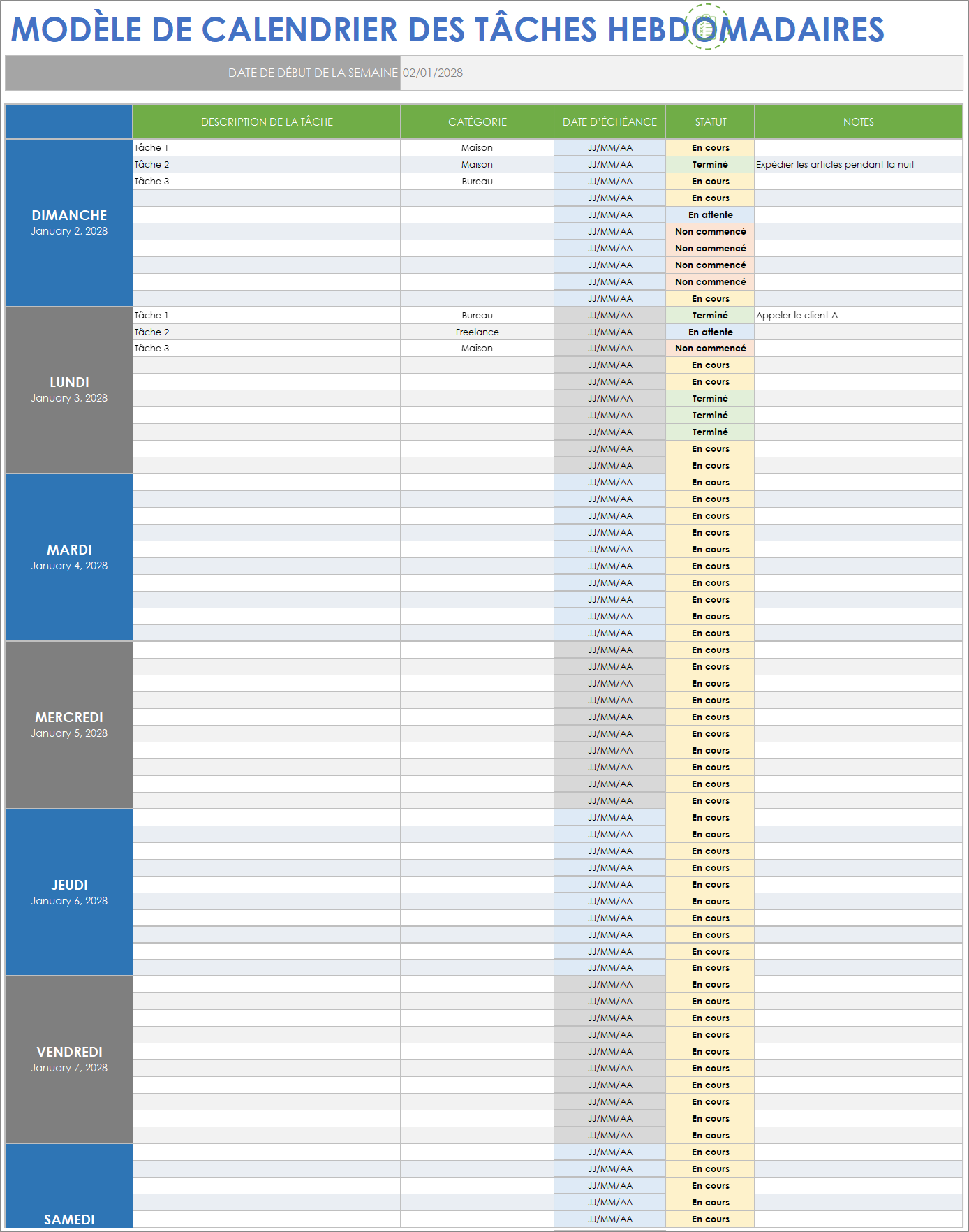Open Terminé status of DIMANCHE Tâche 2

pyautogui.click(x=711, y=164)
